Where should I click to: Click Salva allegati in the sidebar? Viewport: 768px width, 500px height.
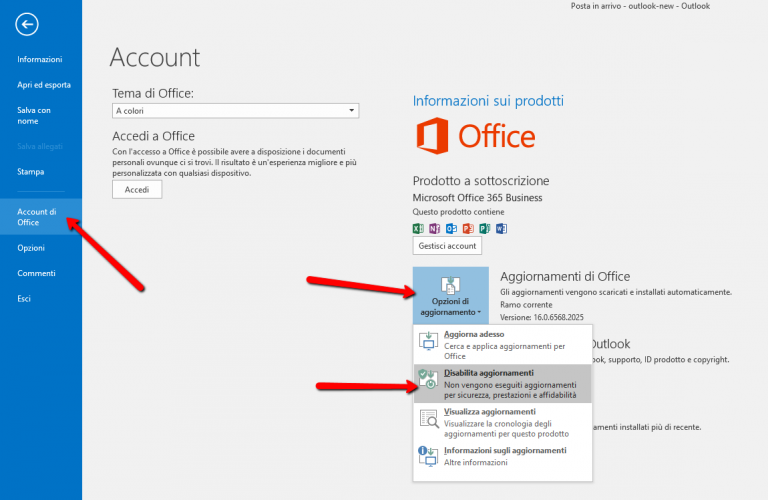click(x=40, y=146)
